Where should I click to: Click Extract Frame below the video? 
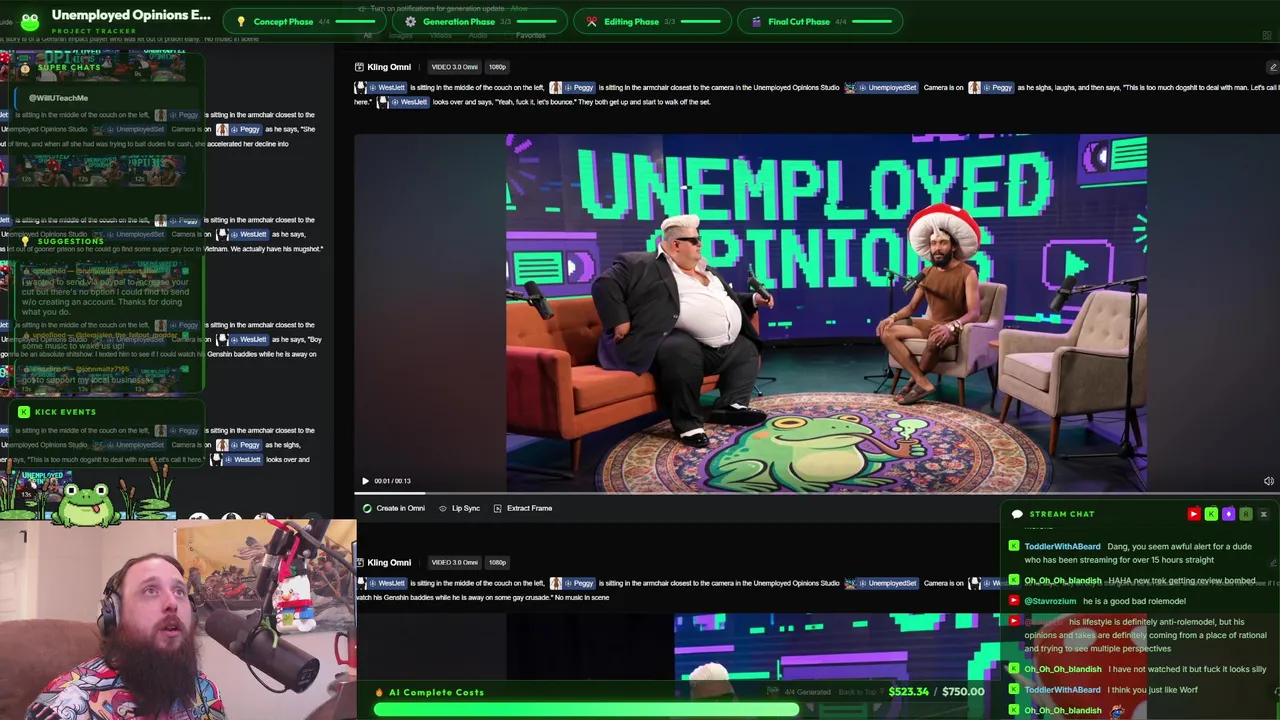pos(522,508)
